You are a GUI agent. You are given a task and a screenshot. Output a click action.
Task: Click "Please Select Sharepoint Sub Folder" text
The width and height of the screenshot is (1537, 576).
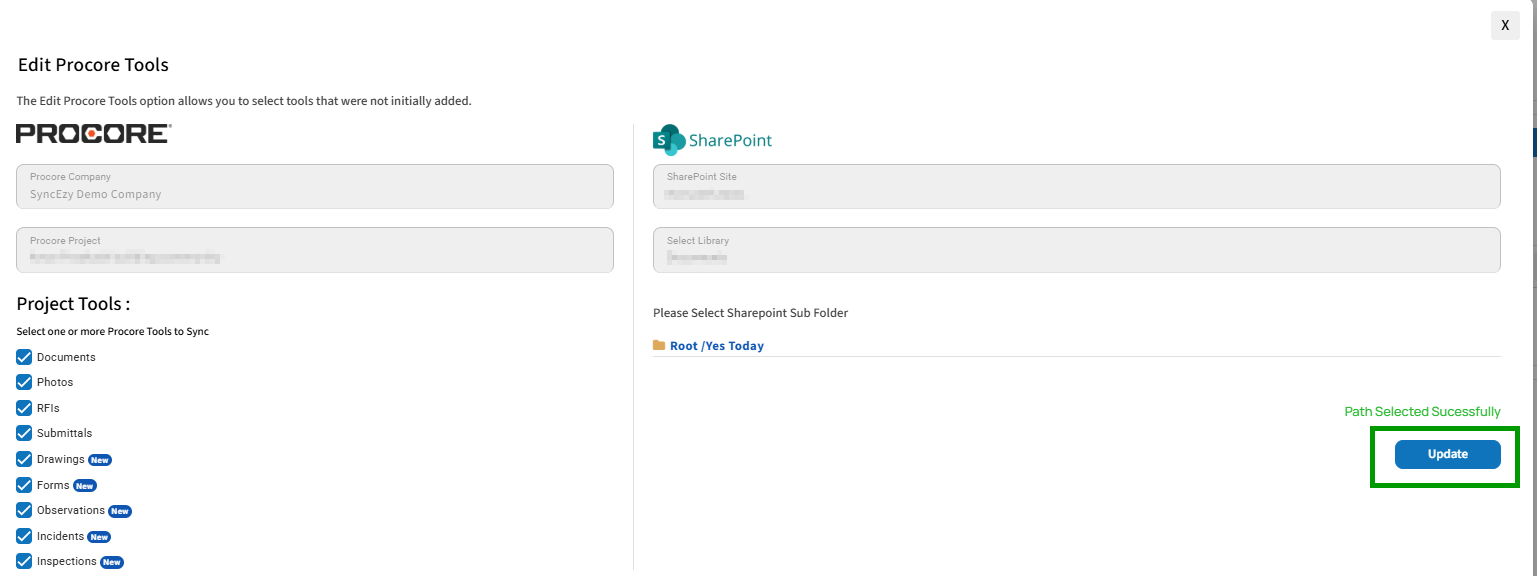pyautogui.click(x=750, y=313)
